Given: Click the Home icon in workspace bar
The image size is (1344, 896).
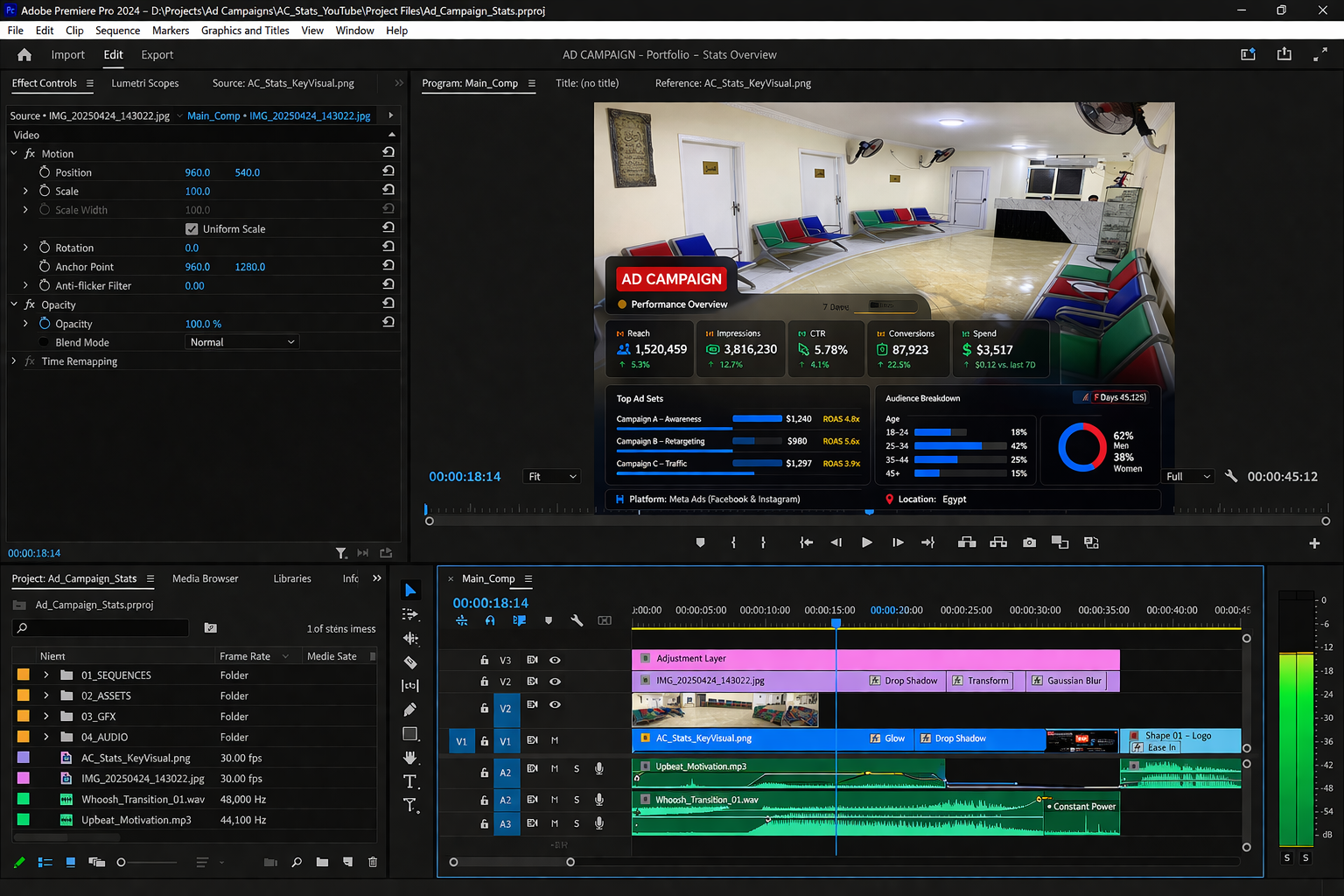Looking at the screenshot, I should click(24, 54).
